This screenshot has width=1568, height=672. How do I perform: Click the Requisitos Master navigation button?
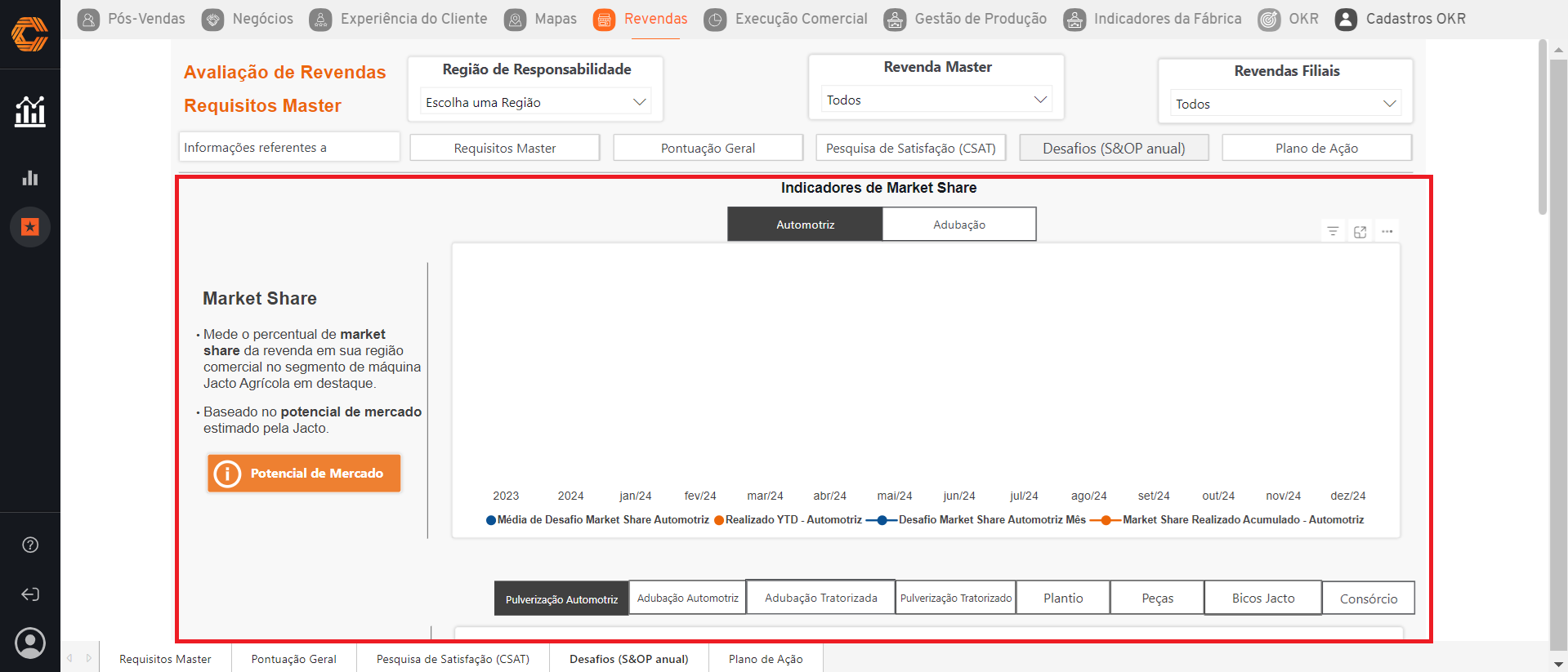505,148
